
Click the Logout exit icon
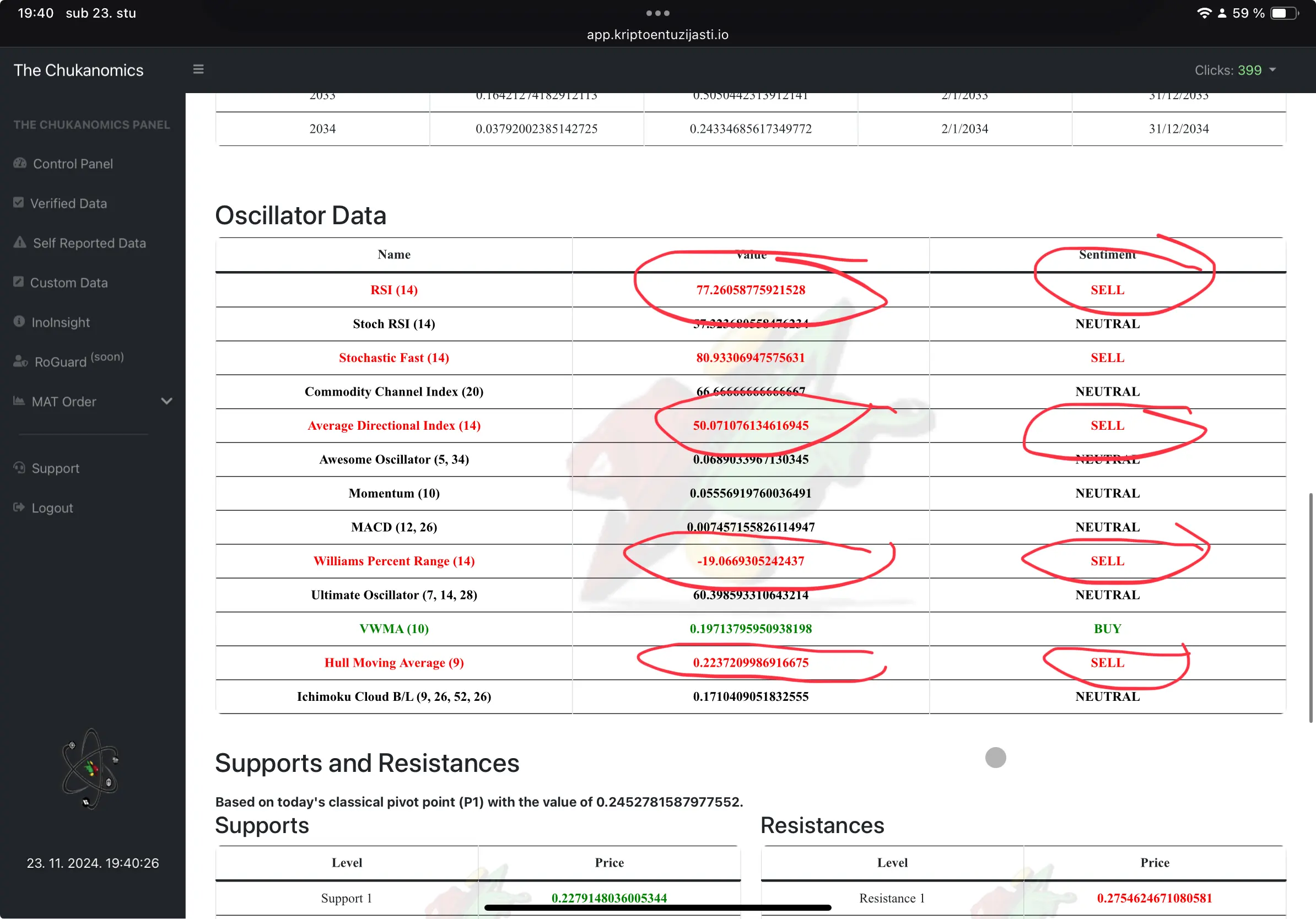point(19,507)
